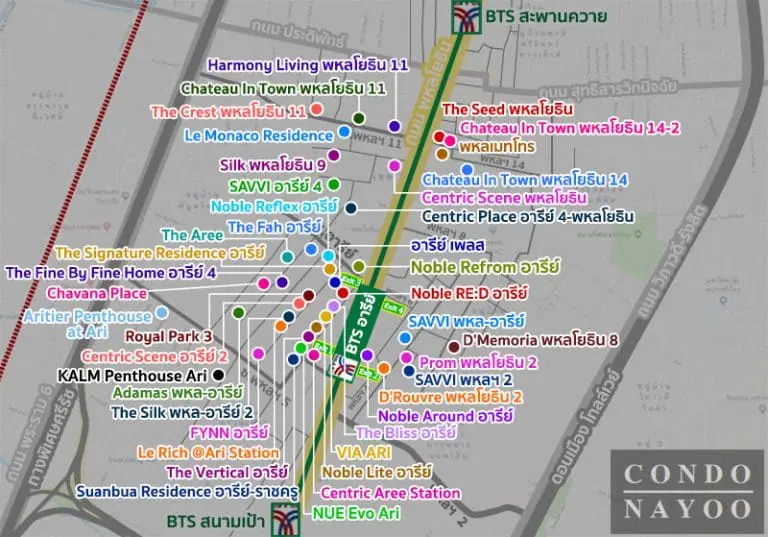The height and width of the screenshot is (537, 768).
Task: Click the Adamas พหล-อารีย์ label
Action: 177,392
